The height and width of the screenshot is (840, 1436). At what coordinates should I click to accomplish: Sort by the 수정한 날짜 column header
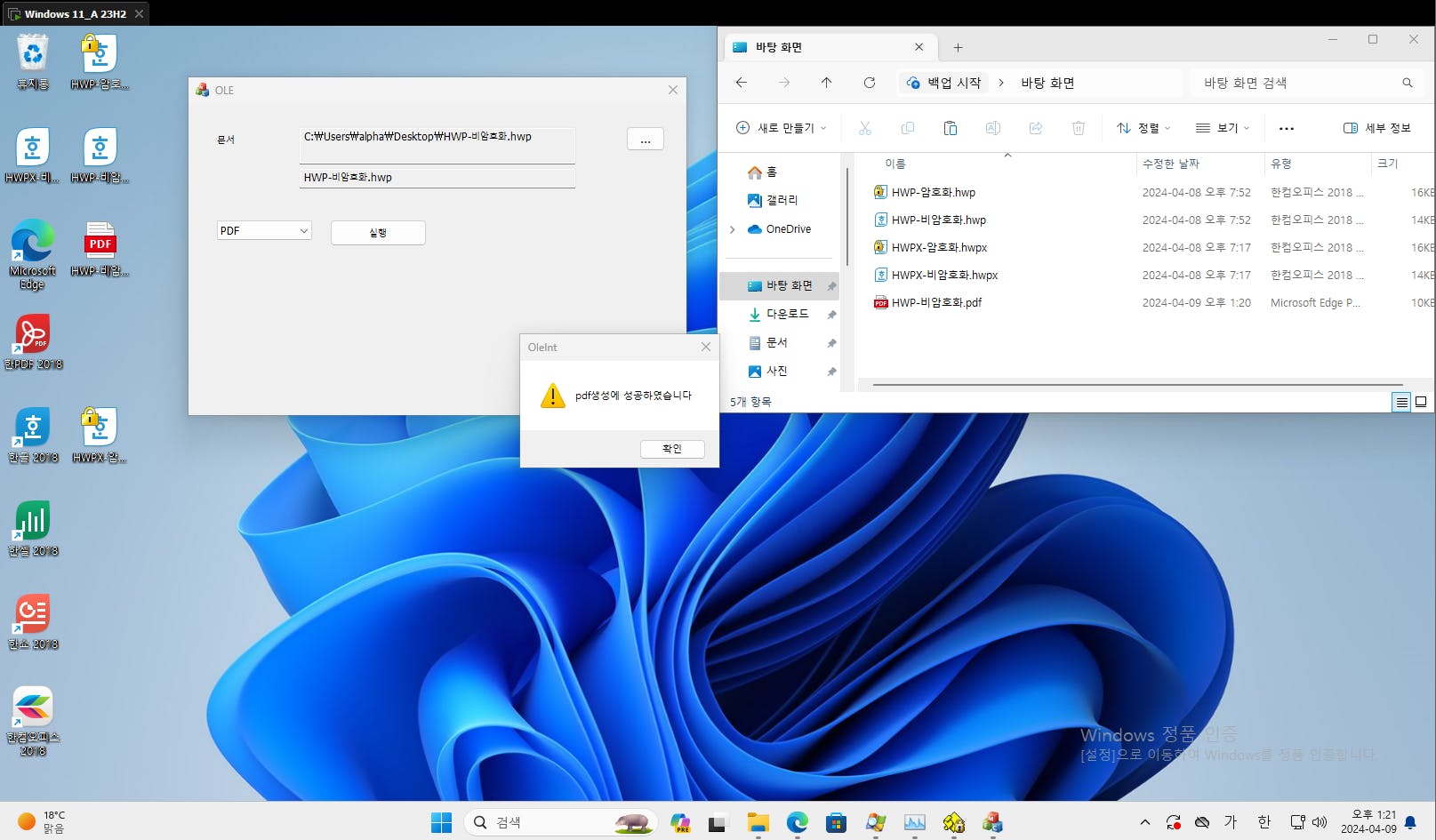pos(1170,164)
